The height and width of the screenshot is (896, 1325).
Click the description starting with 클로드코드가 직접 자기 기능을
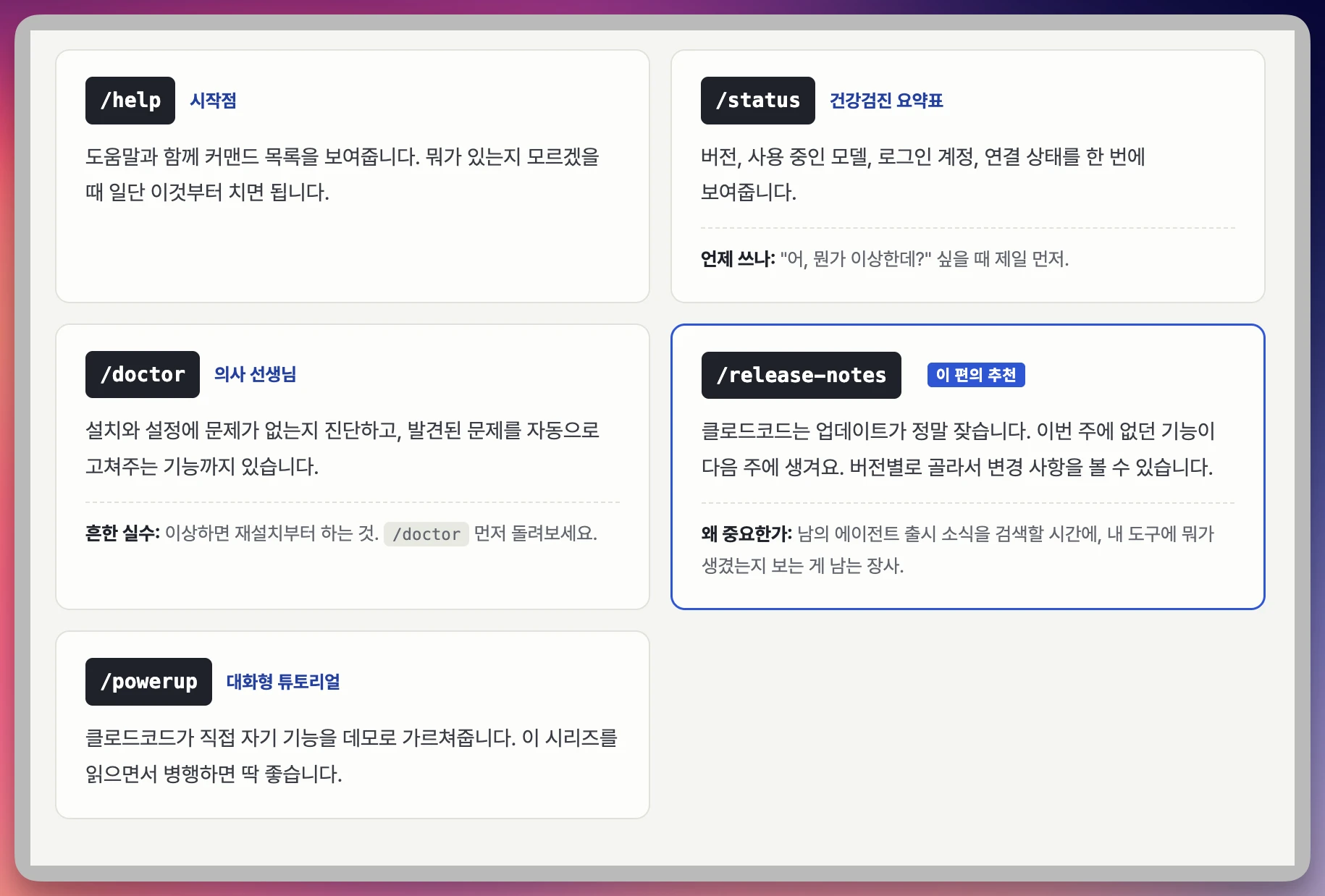(x=351, y=756)
